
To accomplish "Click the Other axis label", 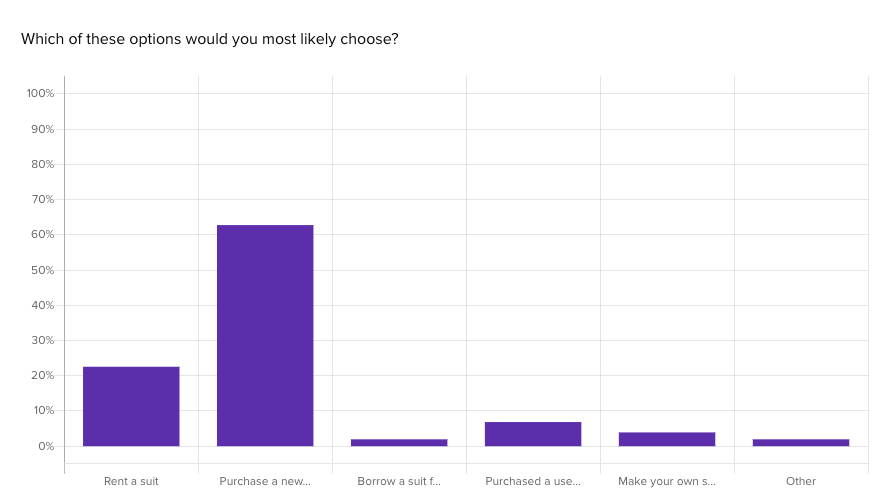I will pos(801,481).
